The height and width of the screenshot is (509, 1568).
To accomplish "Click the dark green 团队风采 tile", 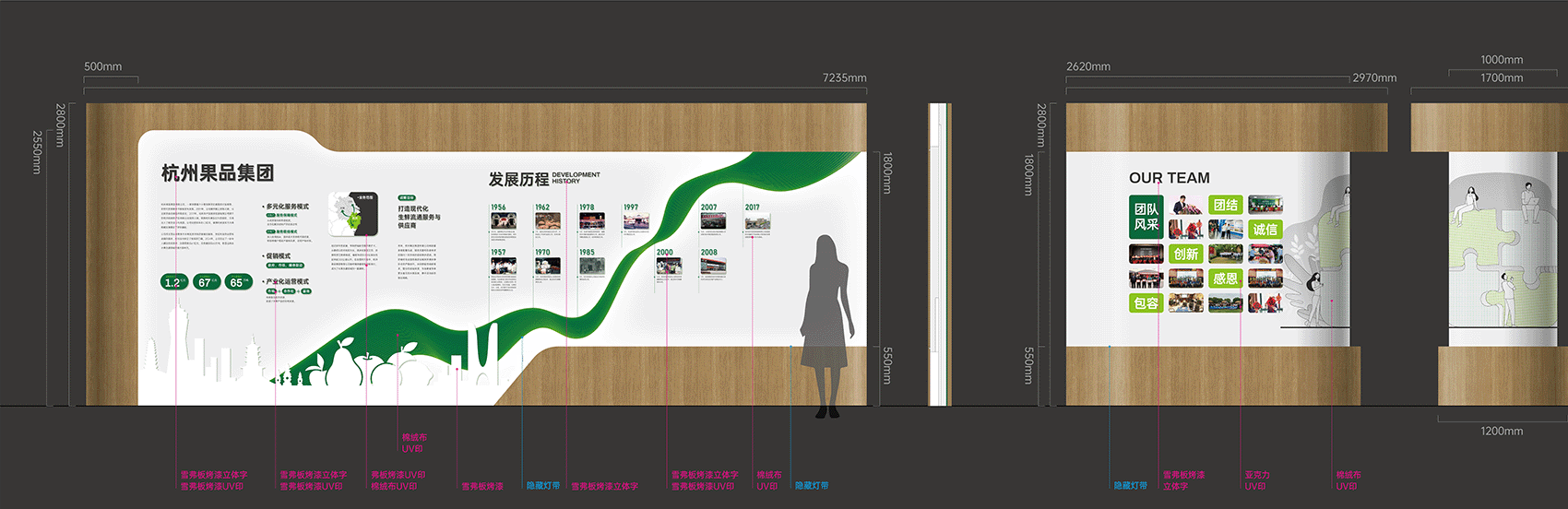I will 1146,217.
